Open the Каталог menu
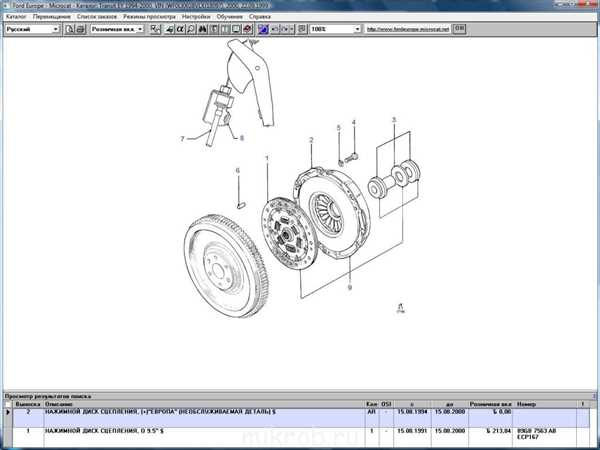Image resolution: width=600 pixels, height=450 pixels. (16, 17)
